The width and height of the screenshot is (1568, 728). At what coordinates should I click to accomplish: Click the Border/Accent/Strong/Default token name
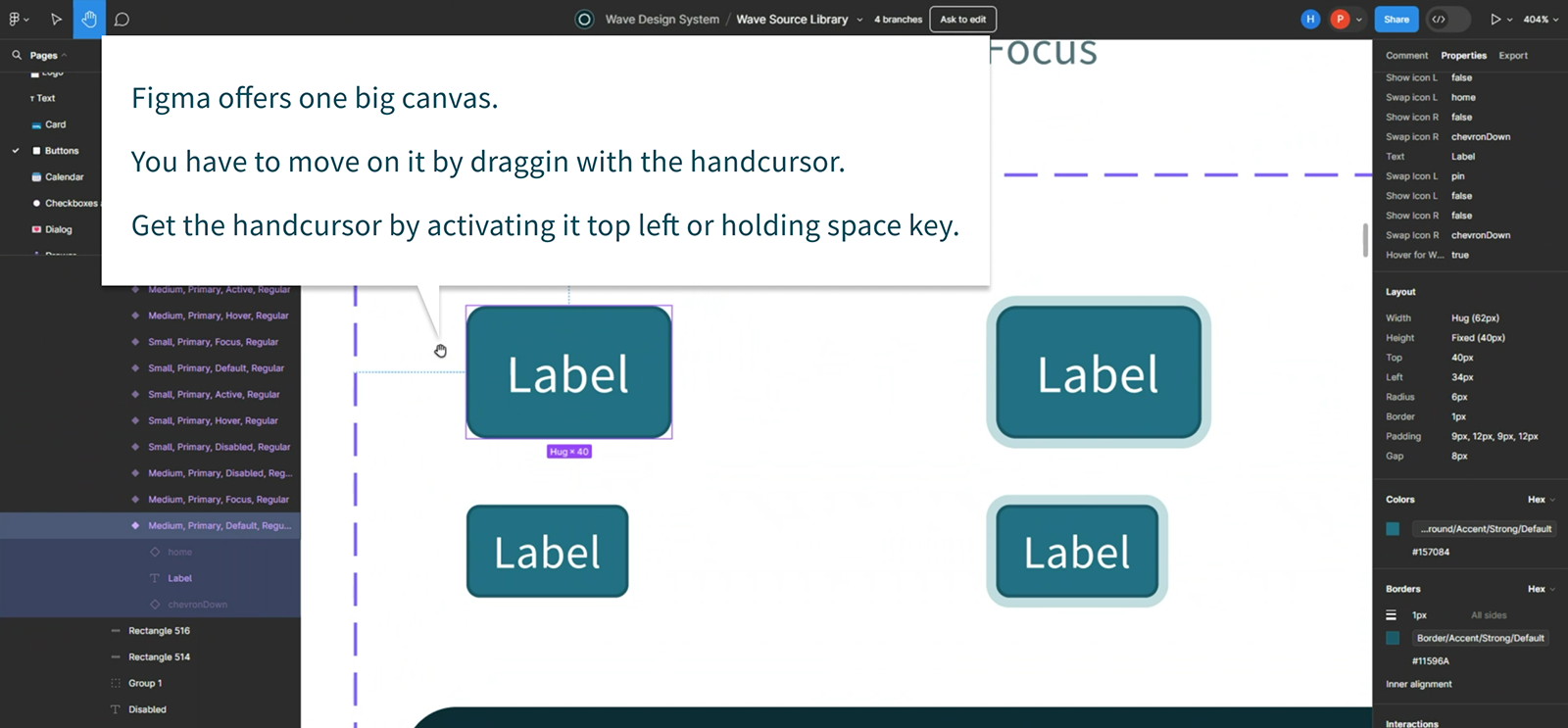click(1480, 638)
